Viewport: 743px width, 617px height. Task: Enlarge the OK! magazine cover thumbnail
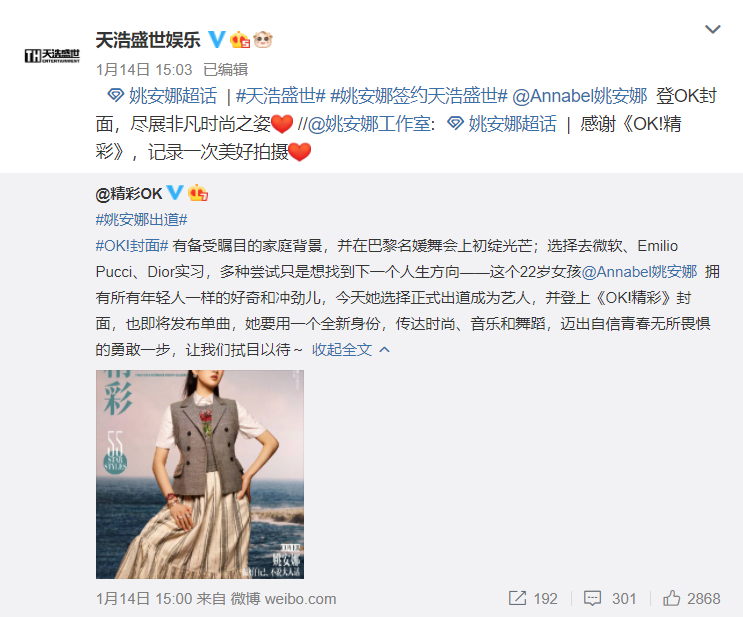(x=199, y=474)
